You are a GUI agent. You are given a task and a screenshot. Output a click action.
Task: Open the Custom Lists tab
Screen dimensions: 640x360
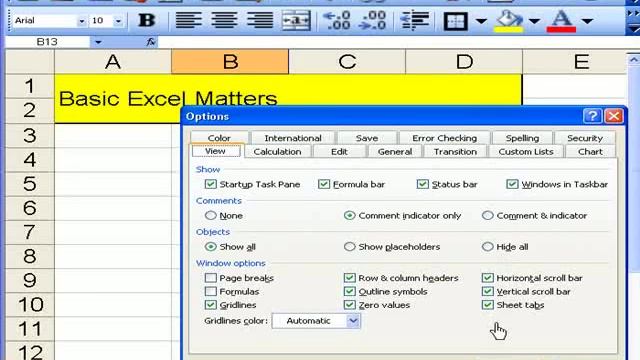click(x=526, y=151)
